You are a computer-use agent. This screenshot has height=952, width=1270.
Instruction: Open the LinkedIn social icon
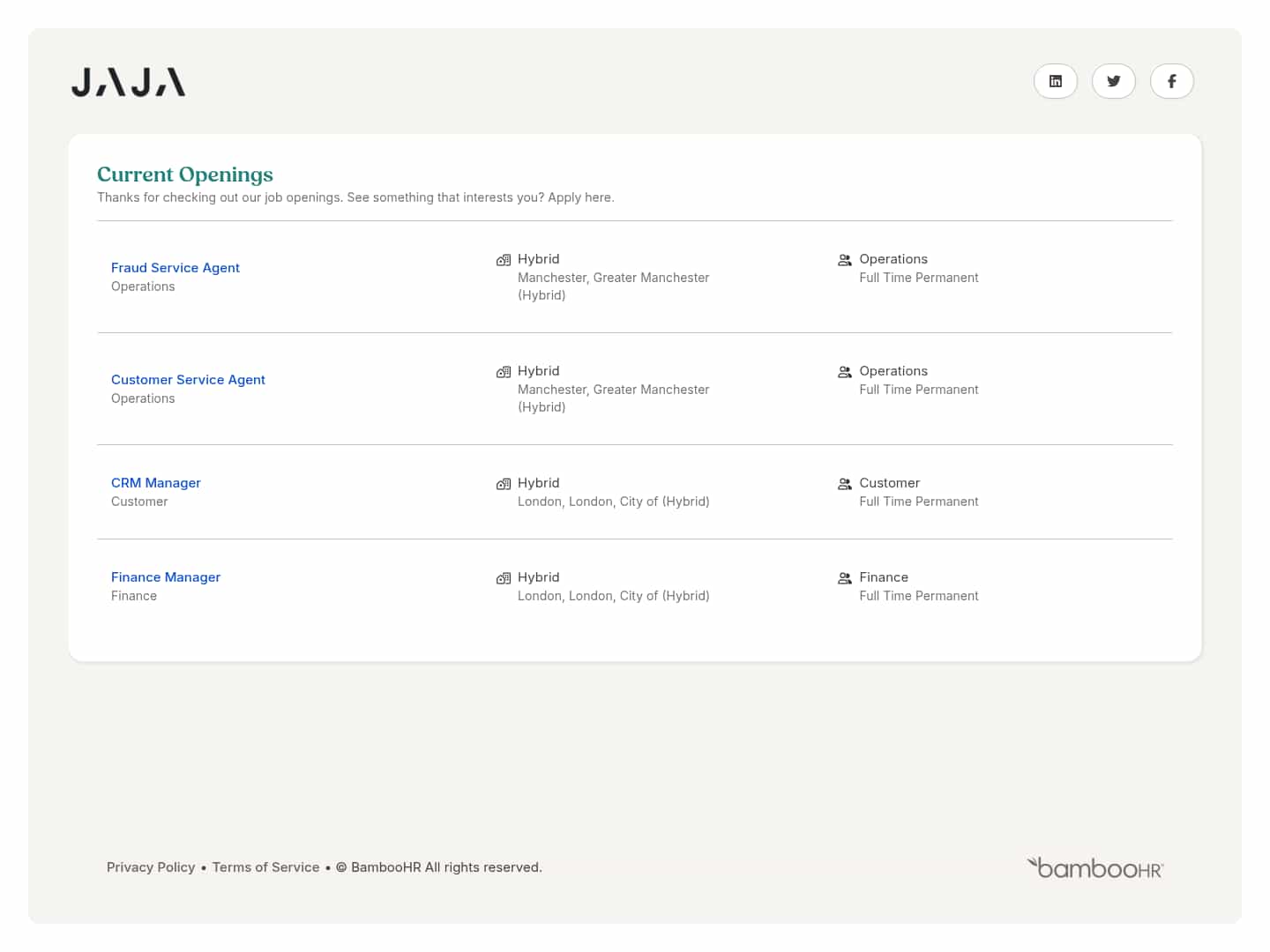coord(1055,81)
